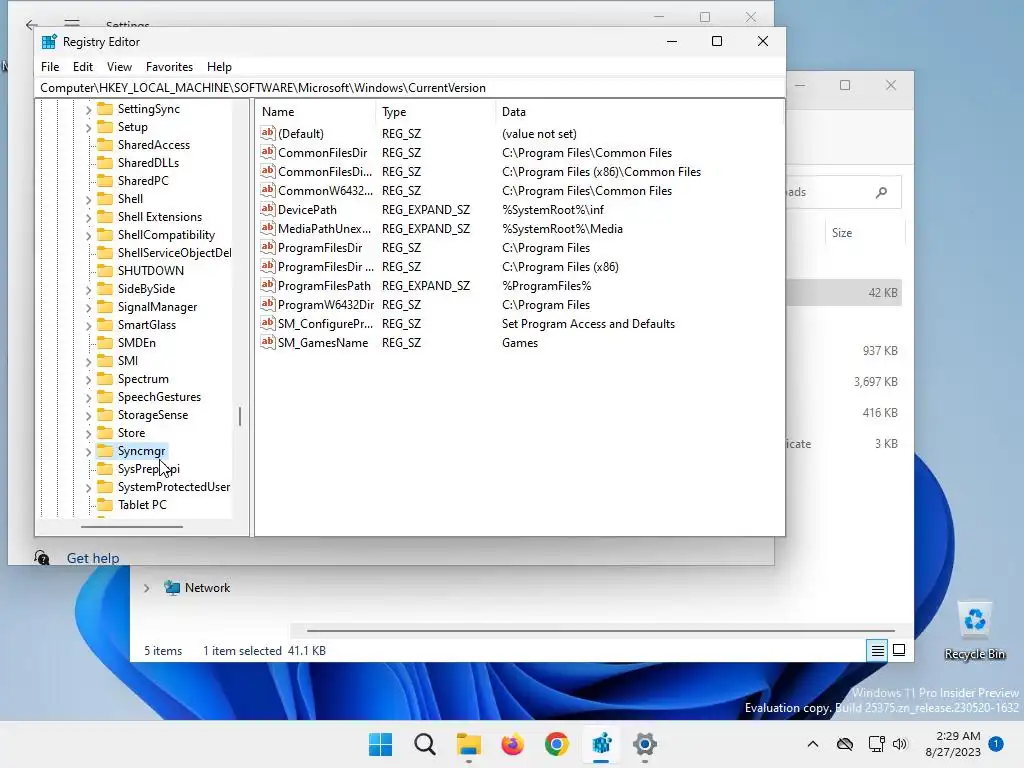The height and width of the screenshot is (768, 1024).
Task: Click the ProgramFilesPath value icon
Action: (268, 285)
